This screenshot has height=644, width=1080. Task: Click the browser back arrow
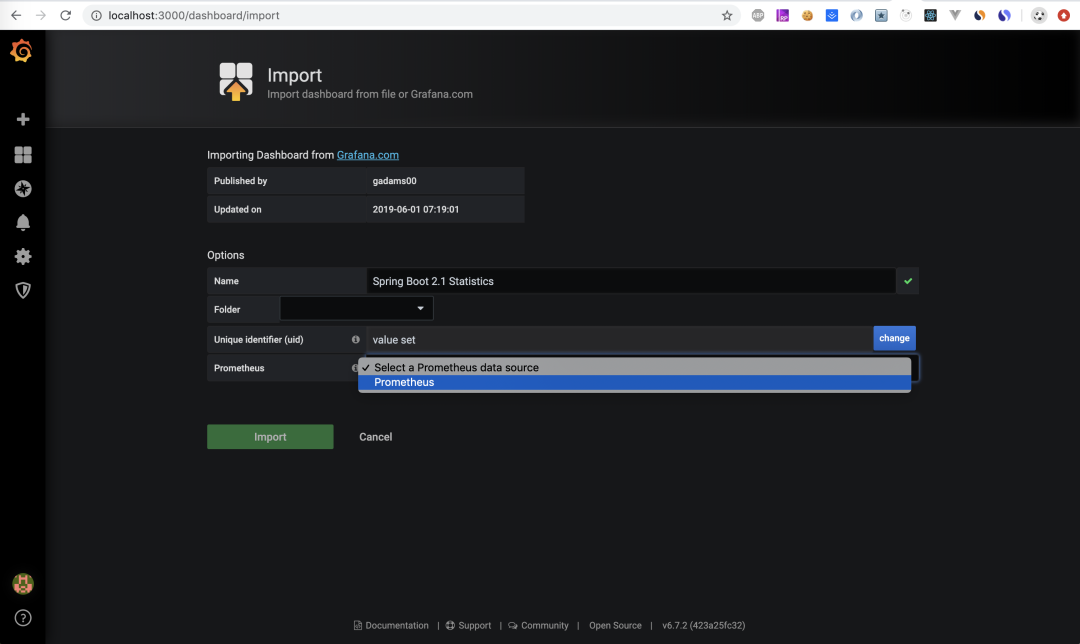[x=16, y=15]
